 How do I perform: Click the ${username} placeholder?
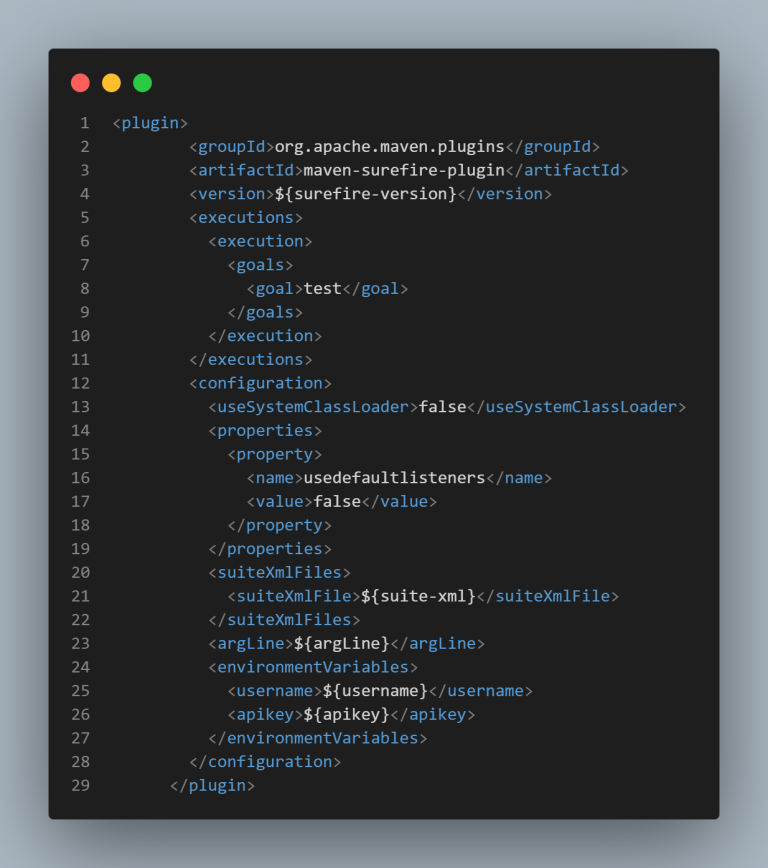click(375, 691)
